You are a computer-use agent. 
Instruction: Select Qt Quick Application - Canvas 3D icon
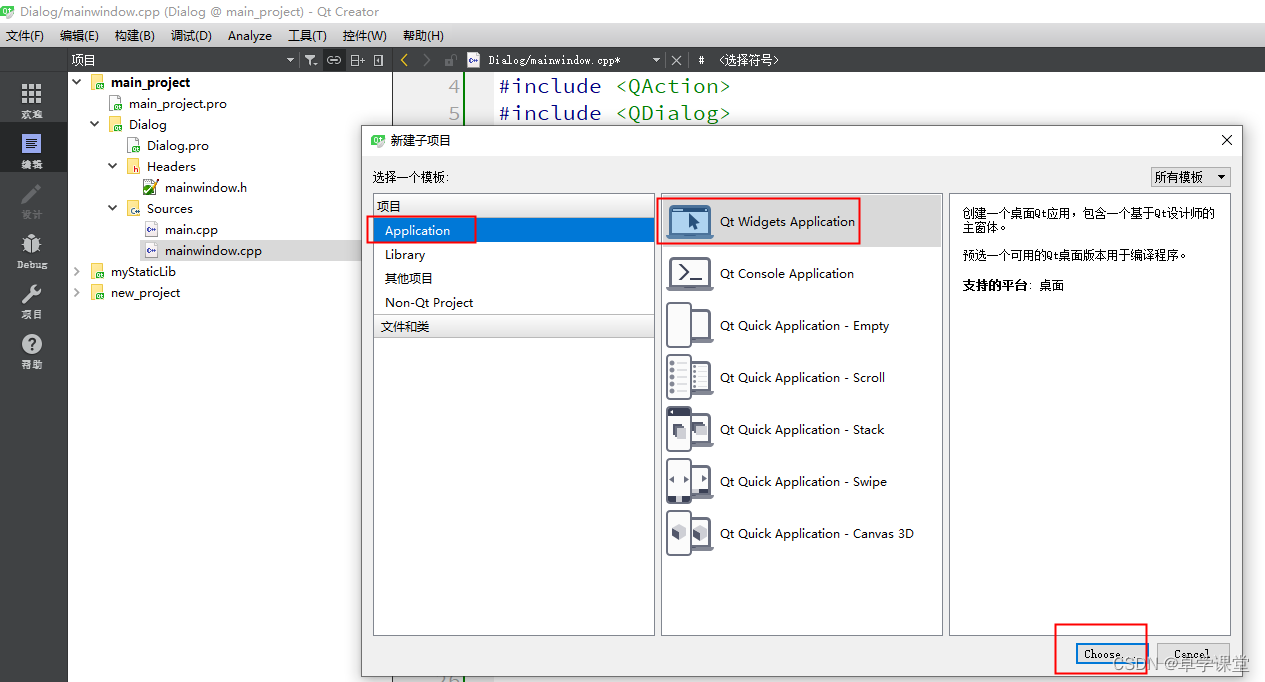point(690,534)
